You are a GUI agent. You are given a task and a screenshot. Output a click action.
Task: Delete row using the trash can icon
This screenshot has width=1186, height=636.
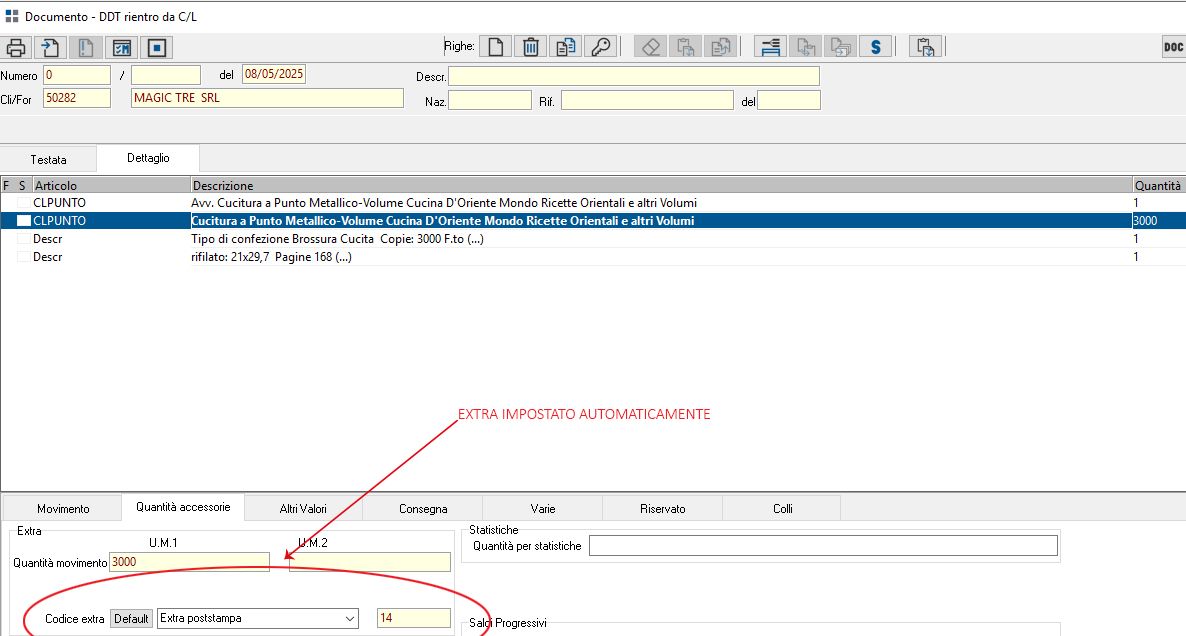click(531, 47)
